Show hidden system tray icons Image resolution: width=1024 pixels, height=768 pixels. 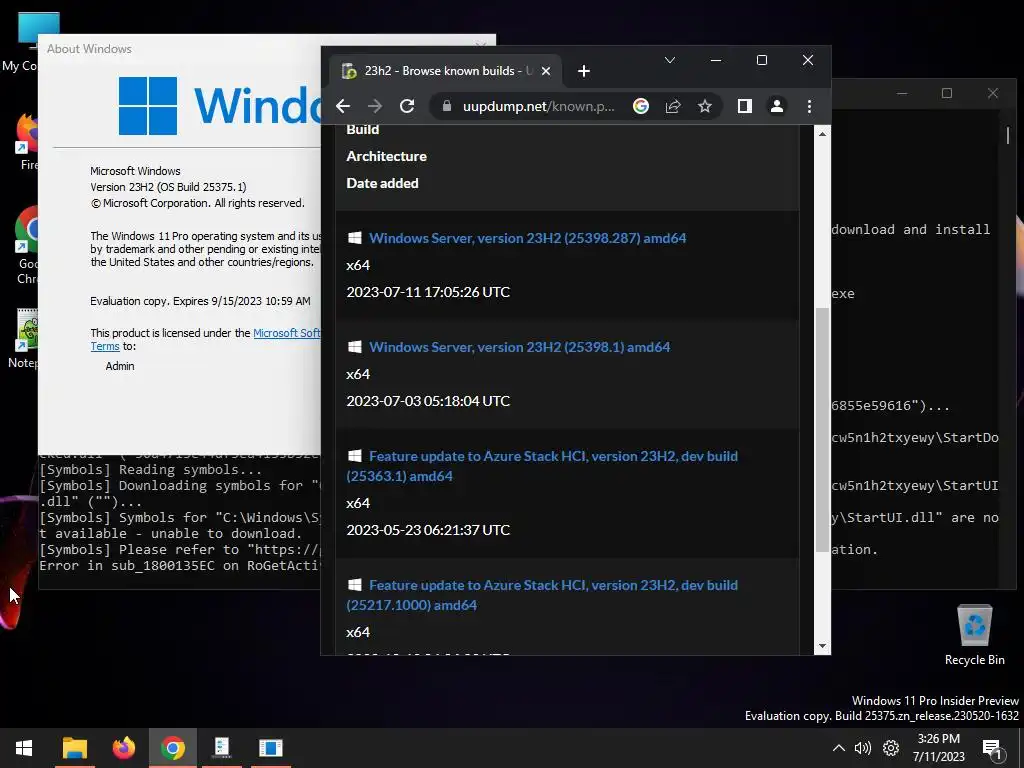(839, 748)
